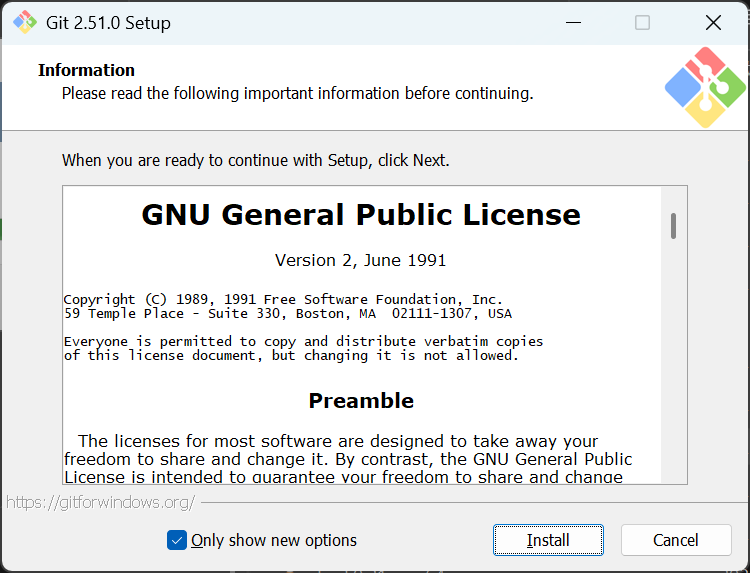Viewport: 750px width, 573px height.
Task: Click the Git icon in title bar
Action: [24, 22]
